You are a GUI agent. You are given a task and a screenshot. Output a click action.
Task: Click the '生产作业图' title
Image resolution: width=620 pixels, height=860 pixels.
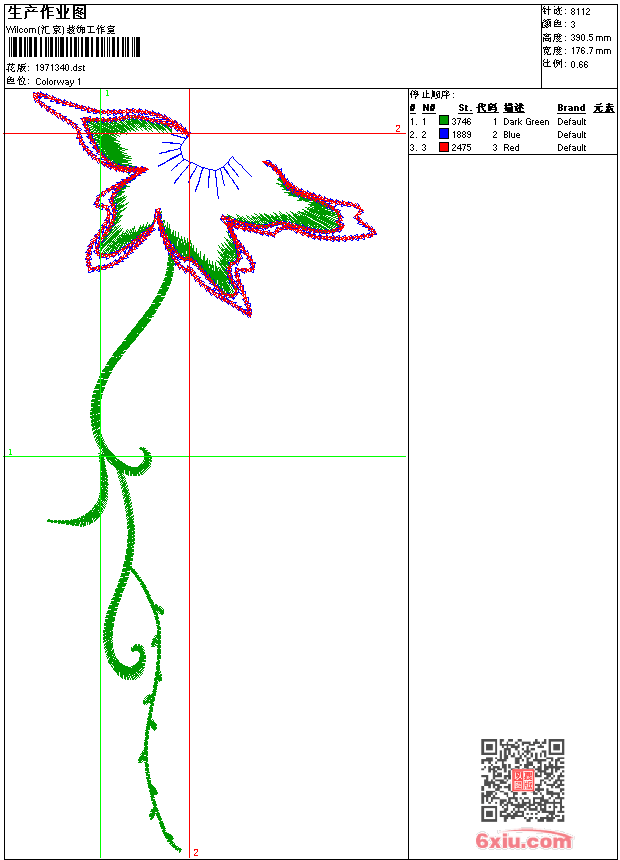[47, 12]
